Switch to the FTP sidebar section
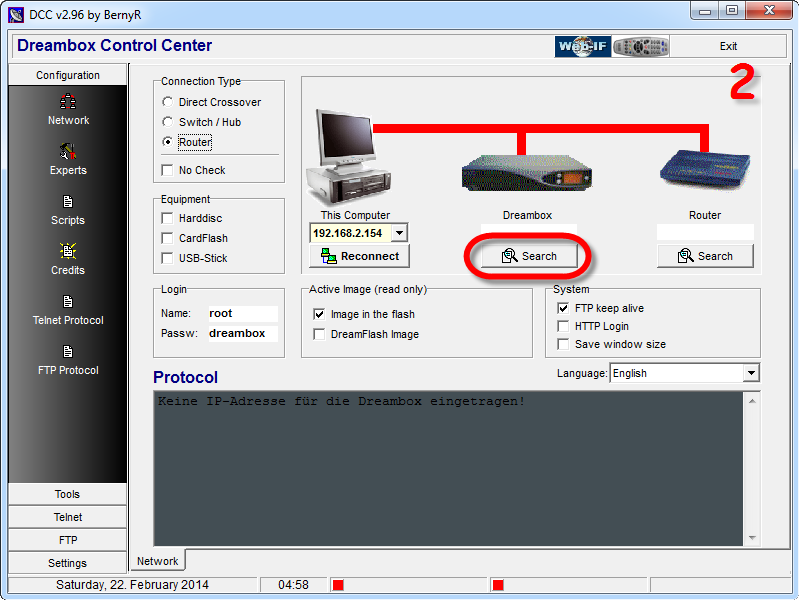Viewport: 799px width, 600px height. (68, 540)
